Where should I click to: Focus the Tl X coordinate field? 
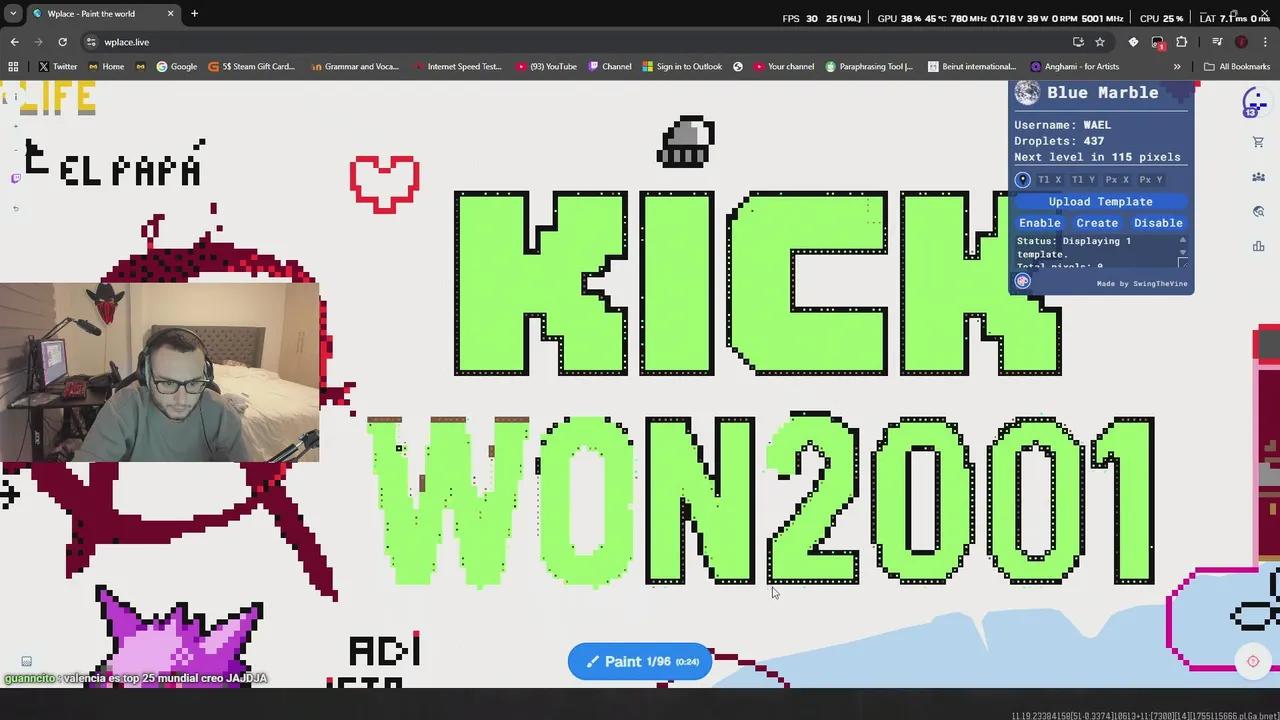tap(1049, 180)
